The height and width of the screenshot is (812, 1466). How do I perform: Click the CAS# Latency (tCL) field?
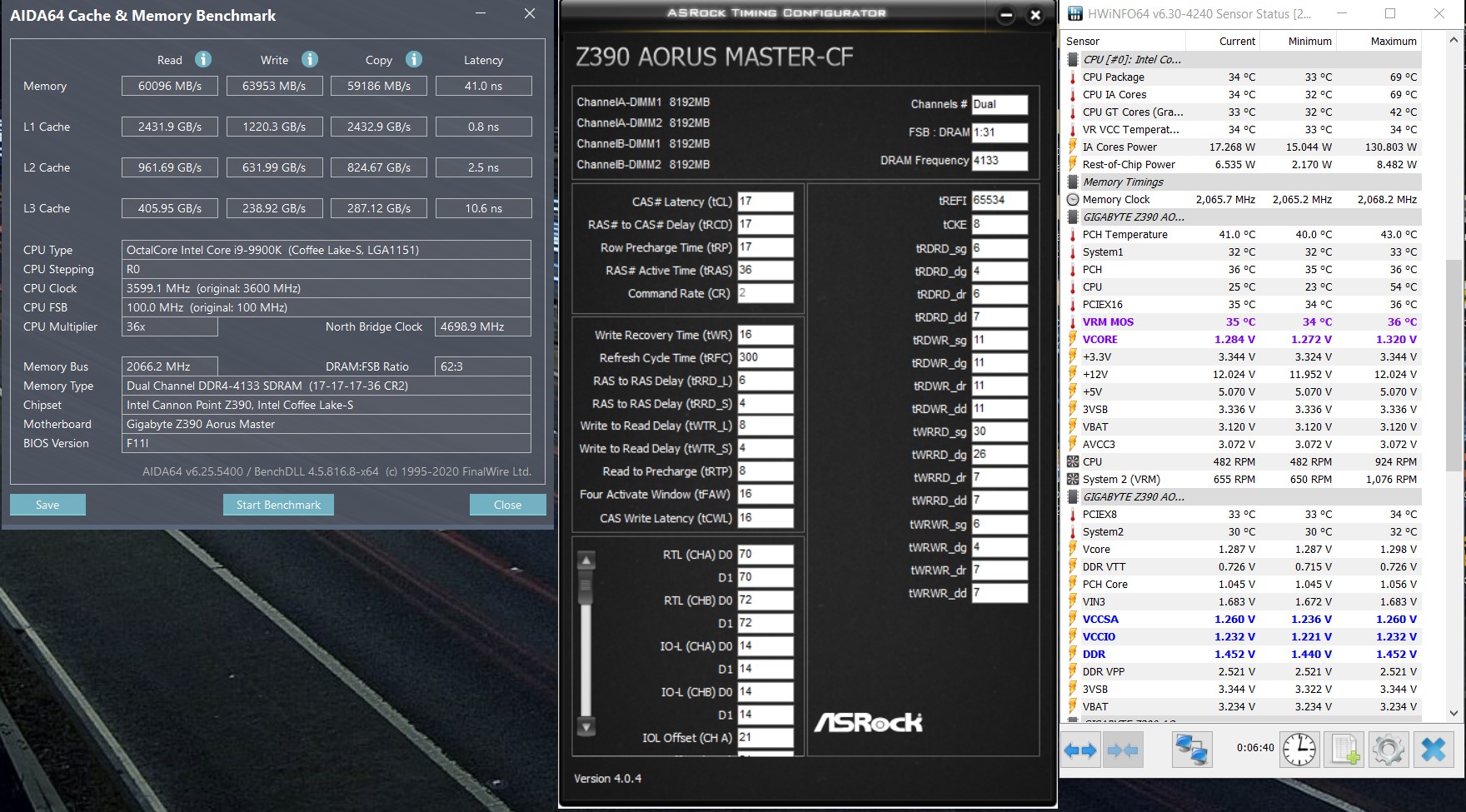[x=765, y=202]
